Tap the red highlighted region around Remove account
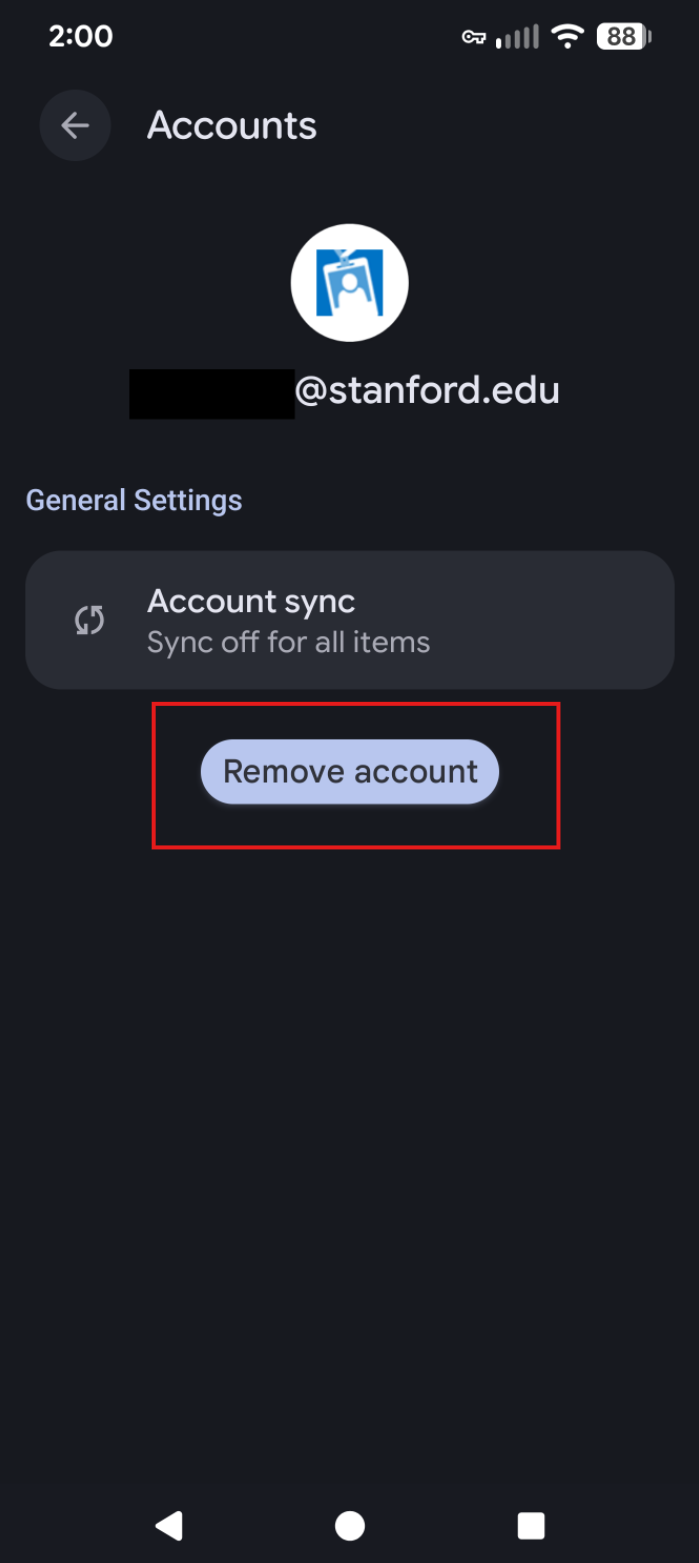Image resolution: width=699 pixels, height=1563 pixels. click(355, 775)
